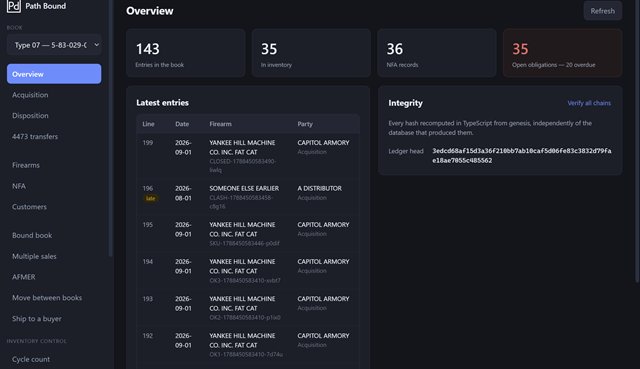Image resolution: width=640 pixels, height=369 pixels.
Task: Select line 193 entry row
Action: pyautogui.click(x=248, y=308)
